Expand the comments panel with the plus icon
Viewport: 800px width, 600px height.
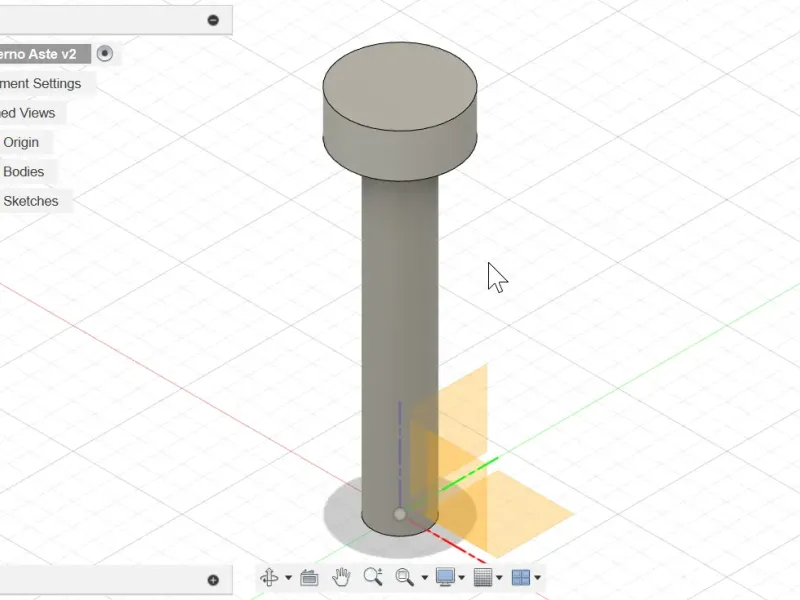(x=213, y=580)
